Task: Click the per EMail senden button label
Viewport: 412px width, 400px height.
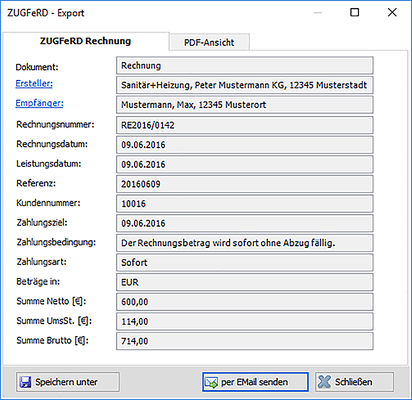Action: pos(254,382)
